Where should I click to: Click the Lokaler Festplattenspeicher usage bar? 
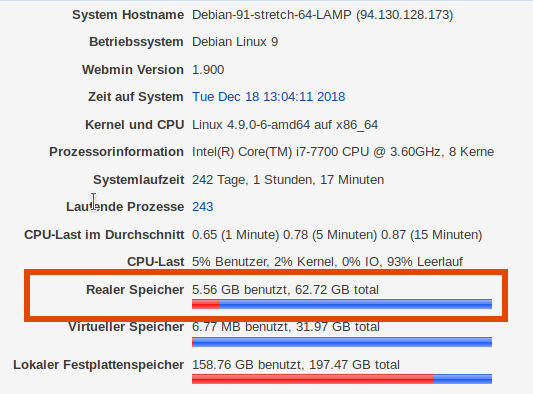point(342,379)
